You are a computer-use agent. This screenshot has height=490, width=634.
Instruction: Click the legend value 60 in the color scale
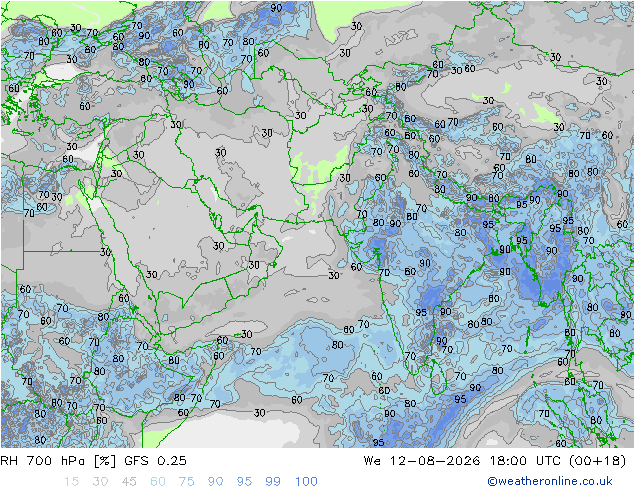(158, 482)
